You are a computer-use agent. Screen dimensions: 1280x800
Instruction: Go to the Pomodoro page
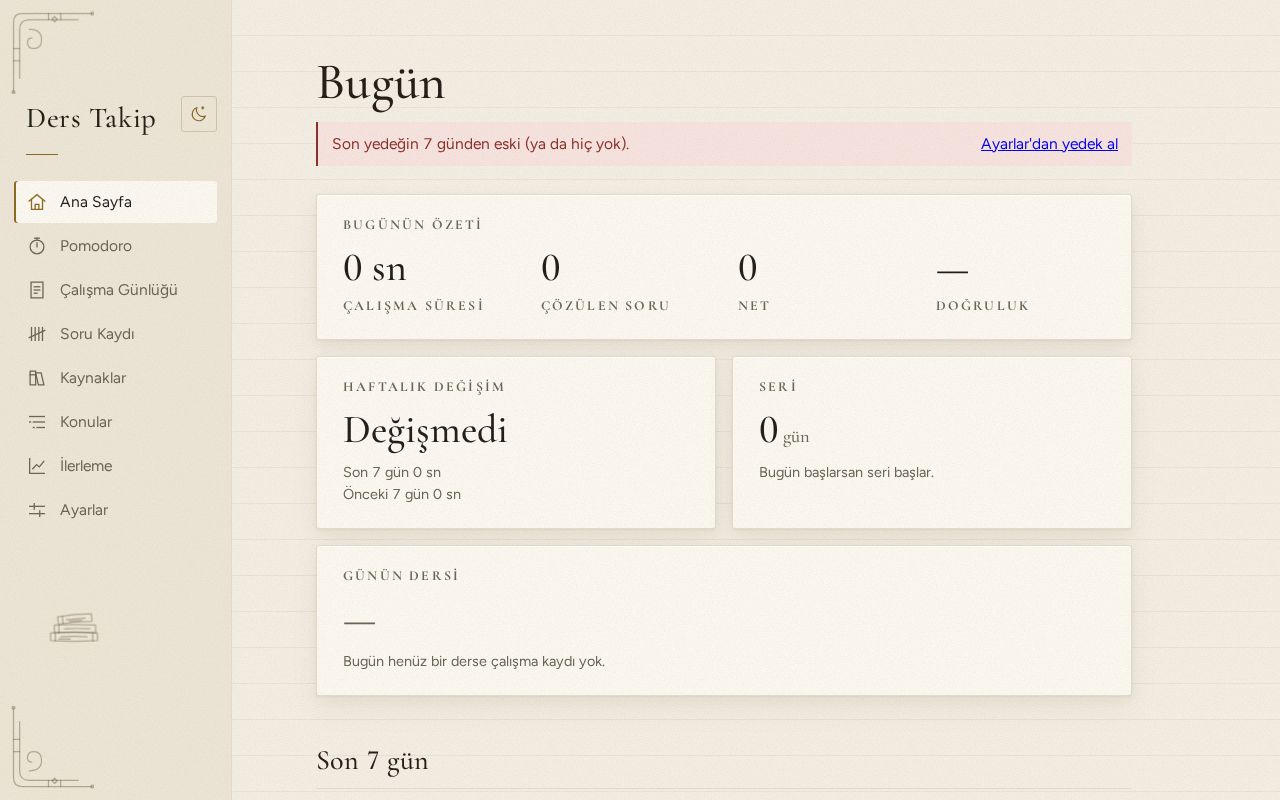point(116,246)
